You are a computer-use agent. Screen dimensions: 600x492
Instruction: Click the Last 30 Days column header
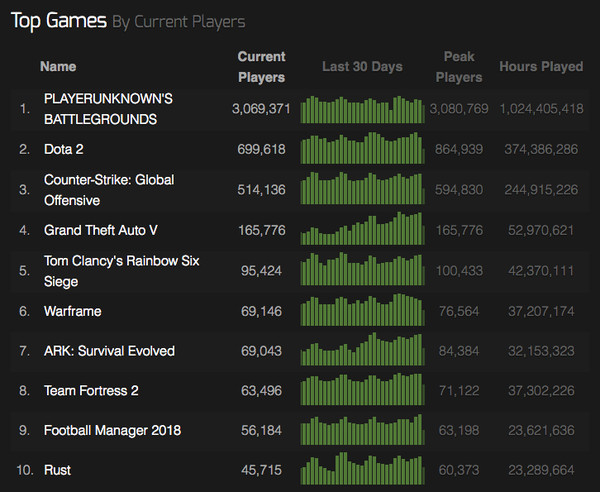362,67
